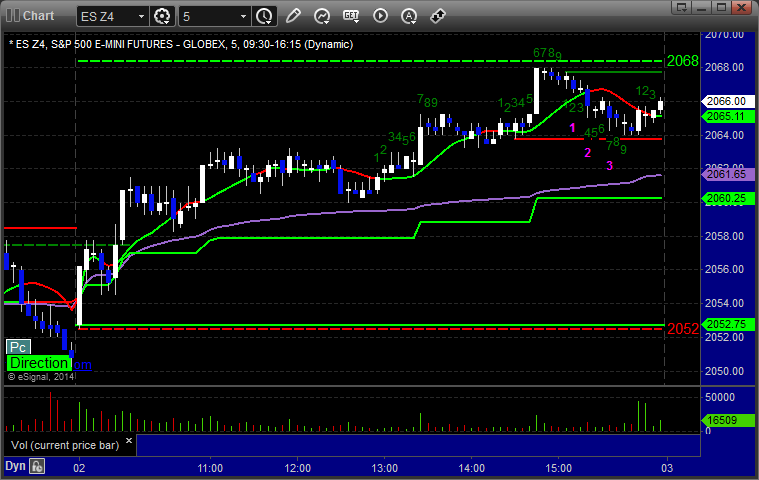Click the green 2065.11 price tag

coord(727,116)
